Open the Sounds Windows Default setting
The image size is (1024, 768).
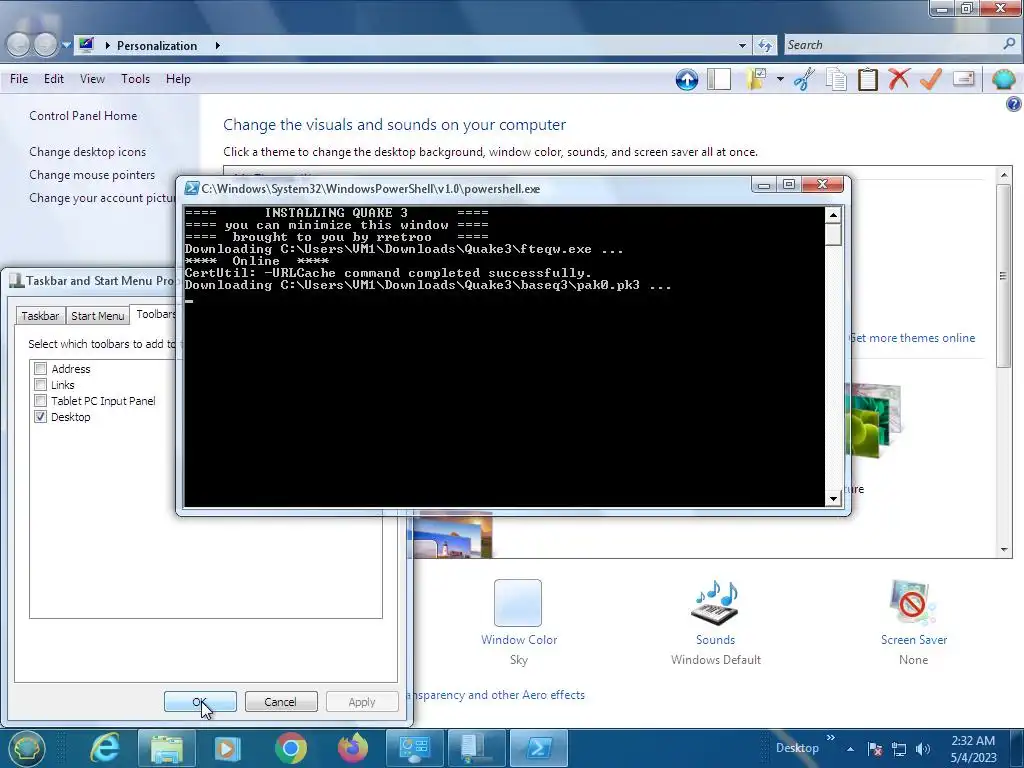(715, 621)
